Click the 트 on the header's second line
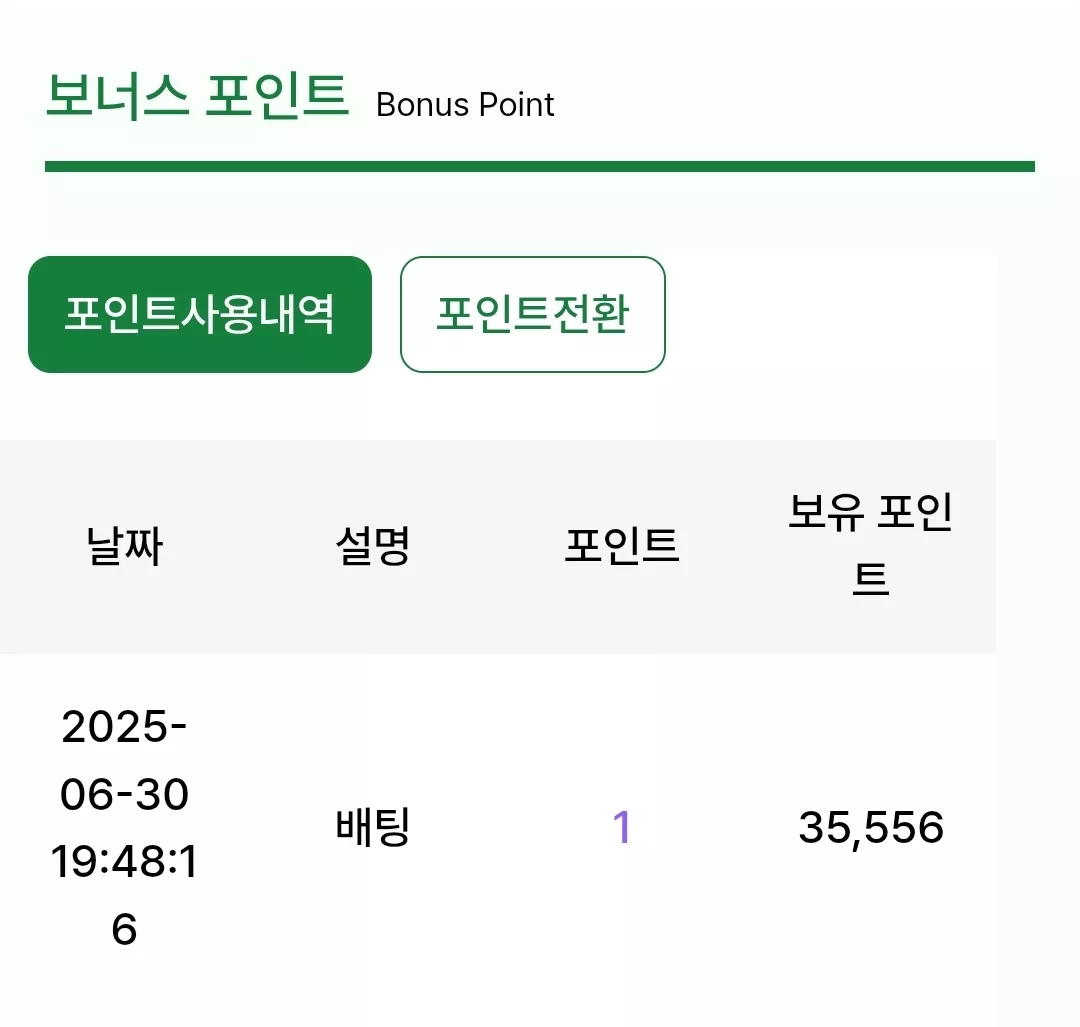The image size is (1080, 1027). point(871,579)
